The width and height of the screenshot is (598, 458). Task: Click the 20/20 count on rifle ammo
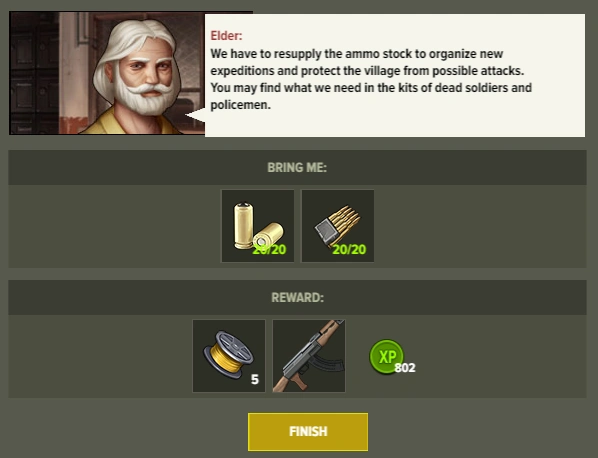(x=349, y=249)
